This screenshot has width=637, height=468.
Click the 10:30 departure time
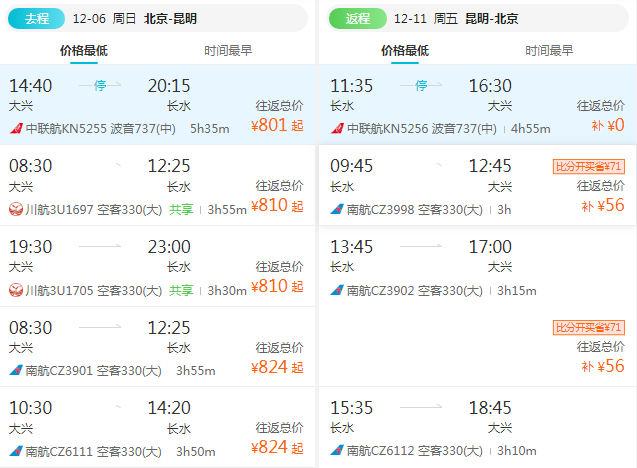tap(30, 408)
